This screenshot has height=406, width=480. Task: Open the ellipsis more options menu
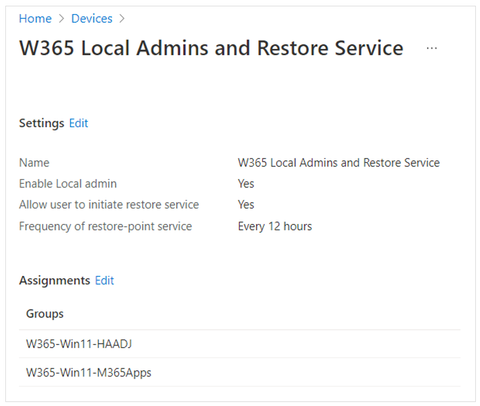point(432,48)
